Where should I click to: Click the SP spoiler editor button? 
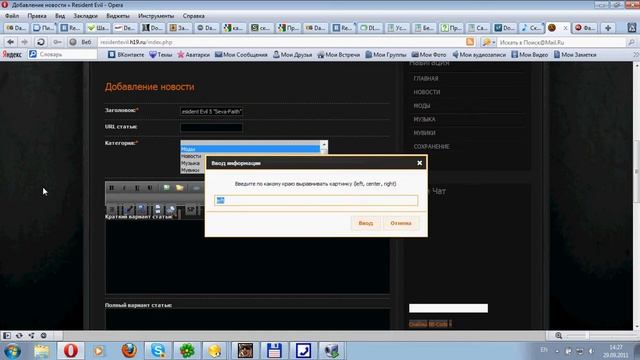point(191,210)
